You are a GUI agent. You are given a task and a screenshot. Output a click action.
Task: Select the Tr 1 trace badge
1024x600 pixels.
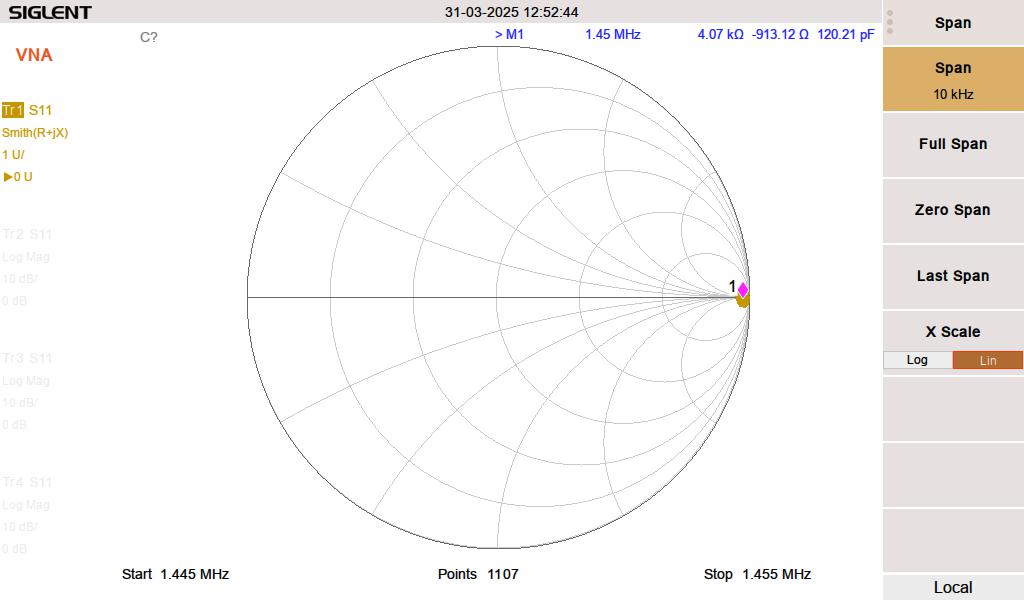click(x=12, y=110)
